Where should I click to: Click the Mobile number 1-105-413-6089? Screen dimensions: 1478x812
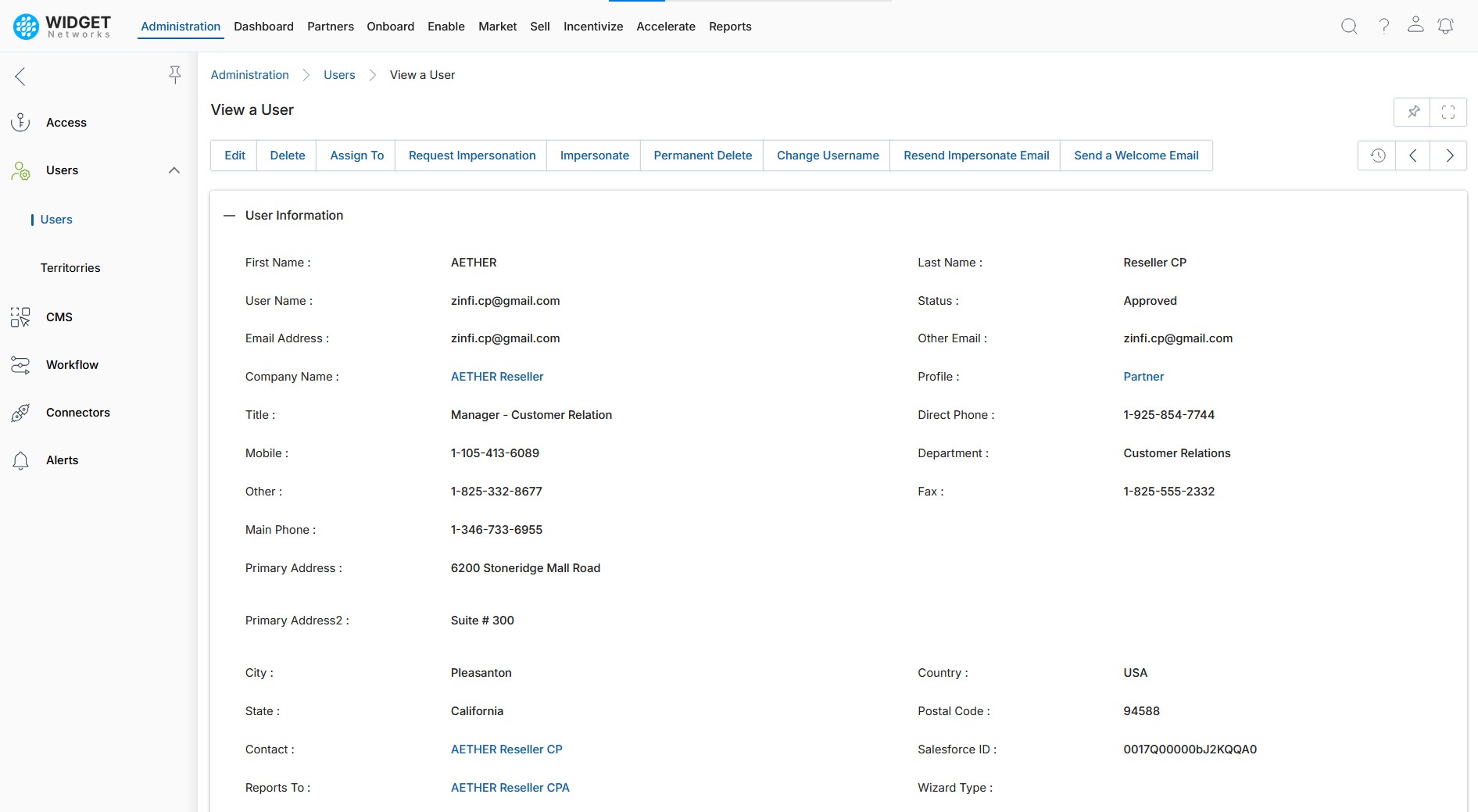tap(495, 453)
